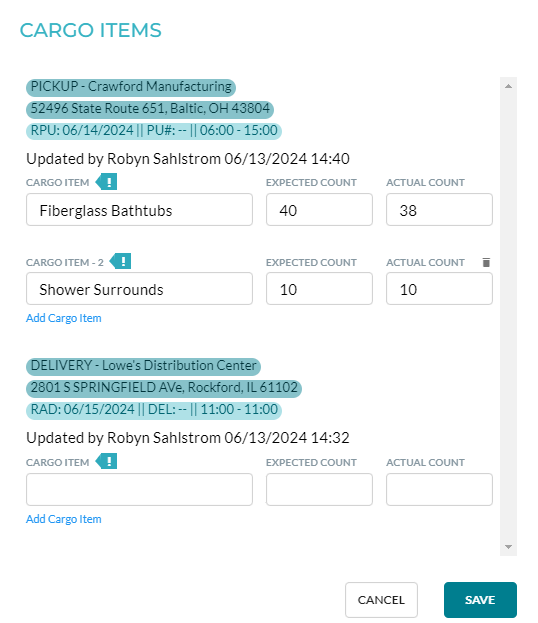538x623 pixels.
Task: Cancel the cargo items dialog
Action: point(381,600)
